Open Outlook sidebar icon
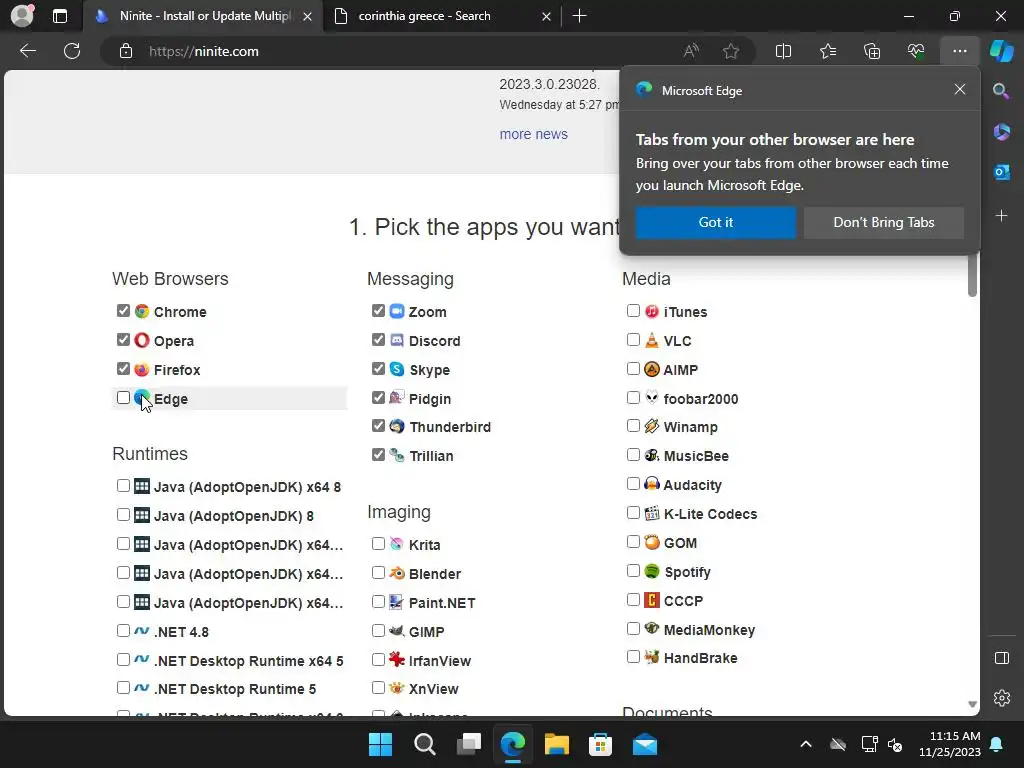This screenshot has height=768, width=1024. [x=1001, y=172]
